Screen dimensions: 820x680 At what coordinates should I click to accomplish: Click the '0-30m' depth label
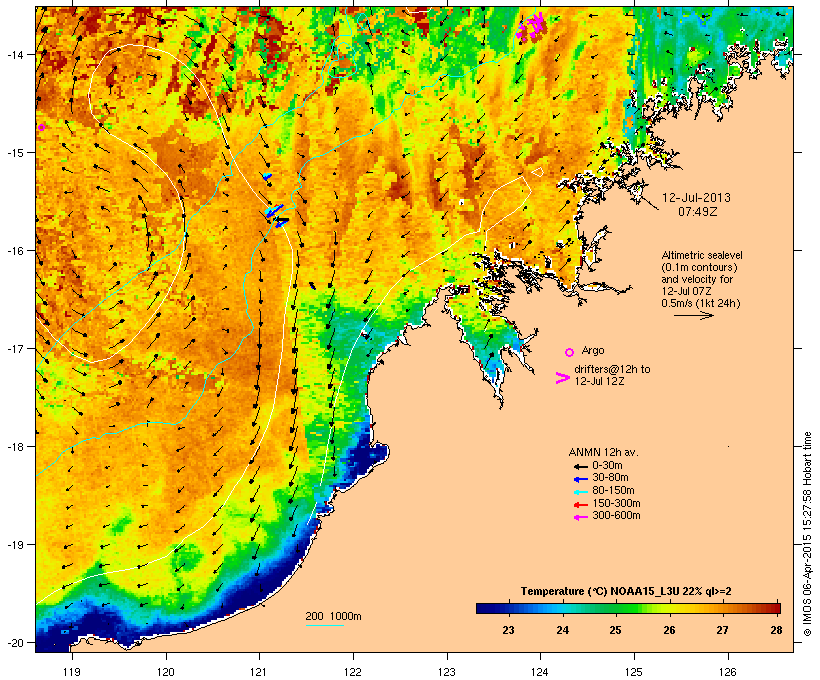pos(607,466)
